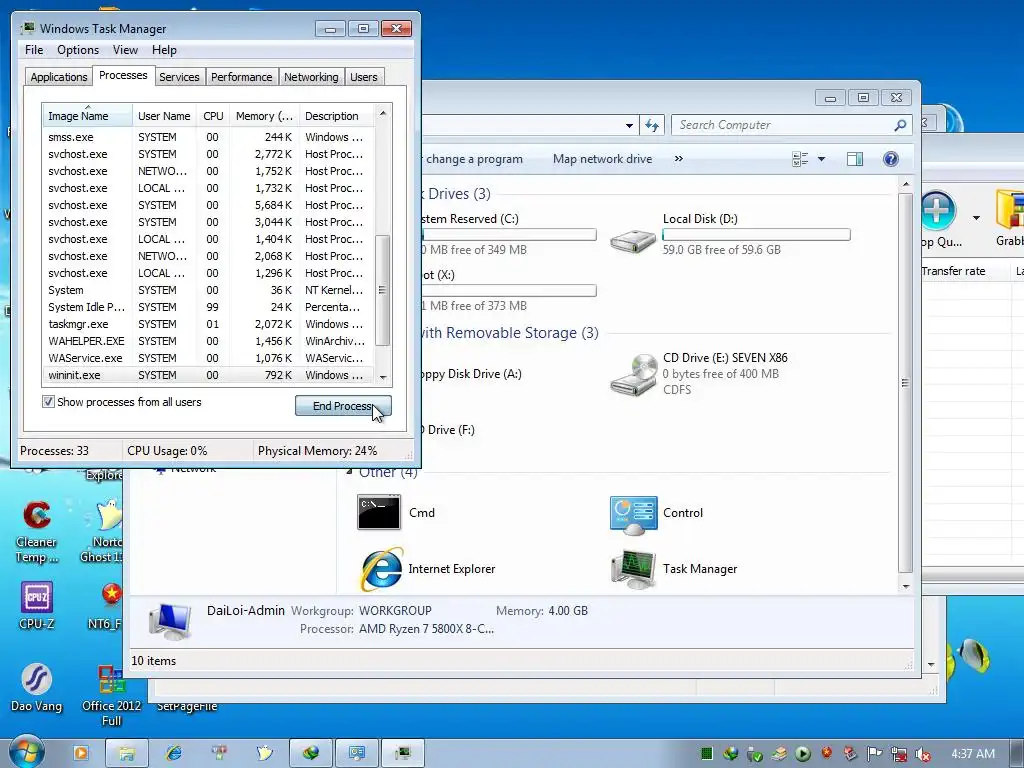
Task: Sort by the Memory column header
Action: click(264, 116)
